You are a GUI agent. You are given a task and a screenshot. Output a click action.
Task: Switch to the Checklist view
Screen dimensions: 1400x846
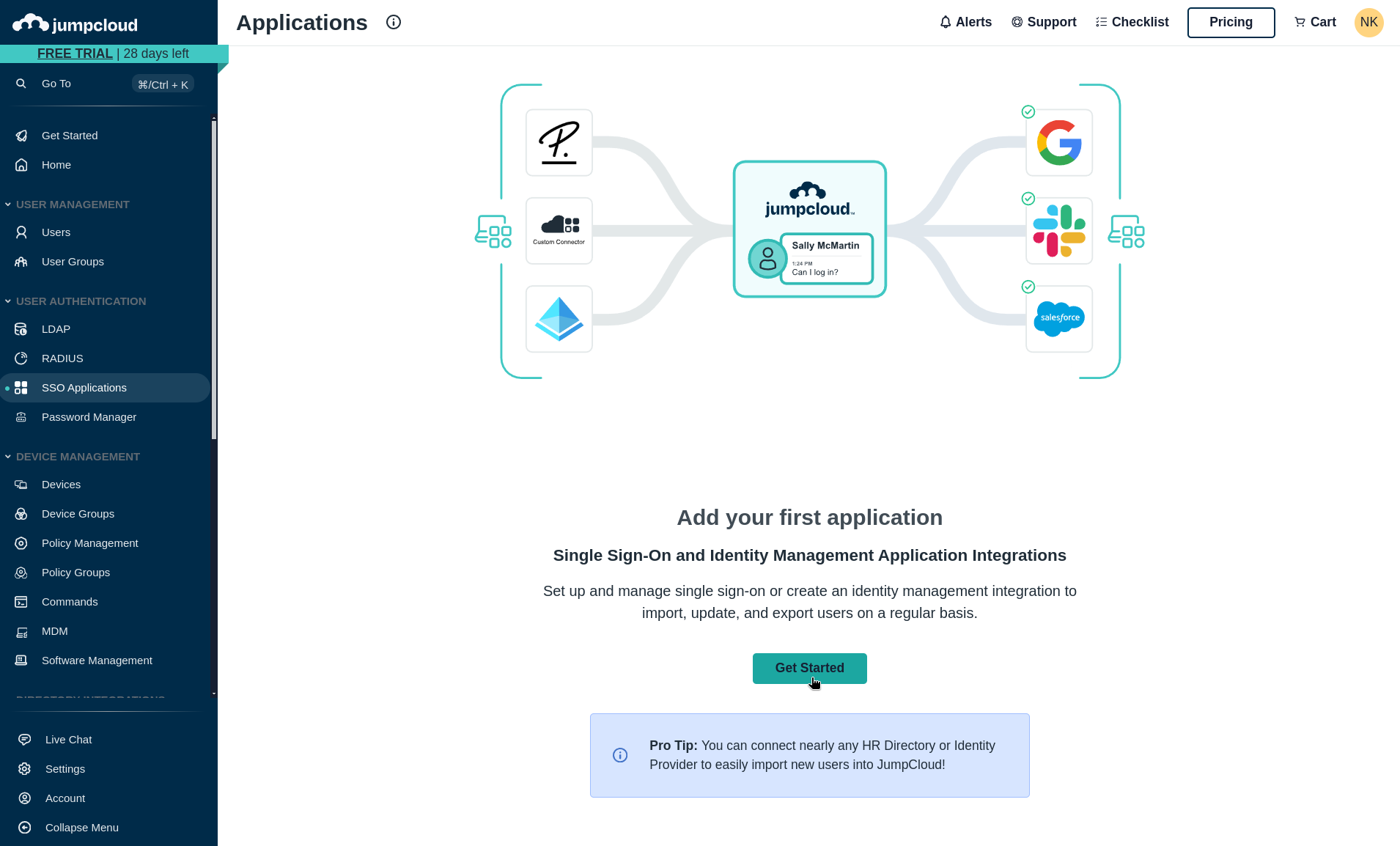(1131, 22)
